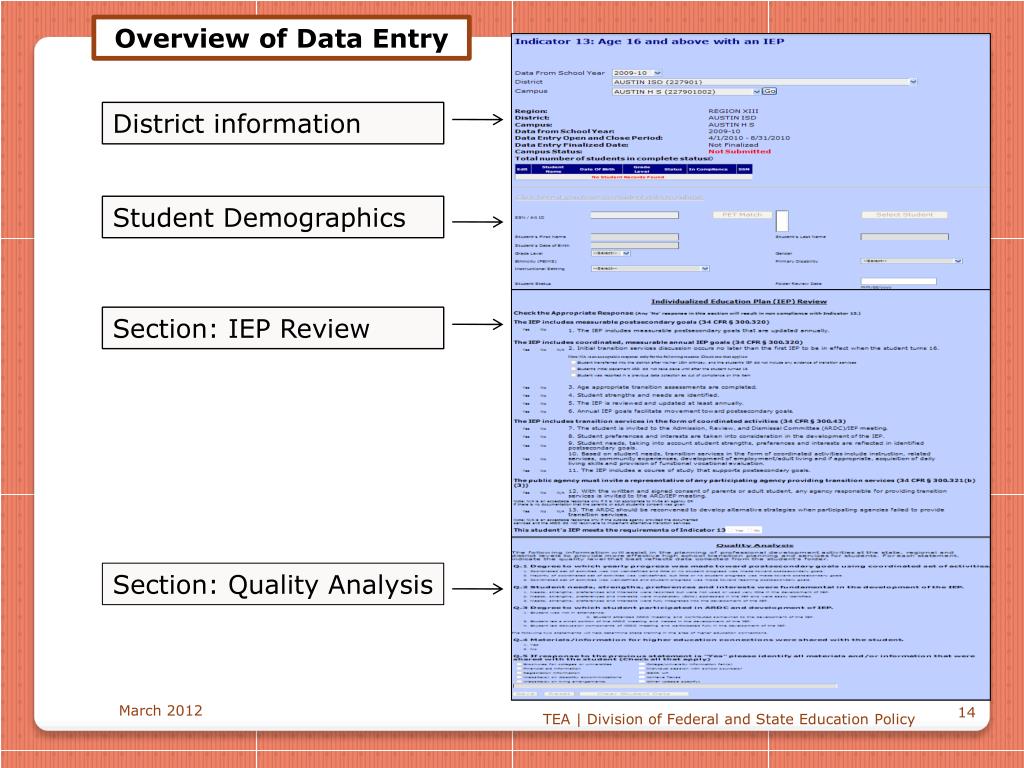Open the Primary Disability dropdown
This screenshot has width=1024, height=768.
point(912,261)
